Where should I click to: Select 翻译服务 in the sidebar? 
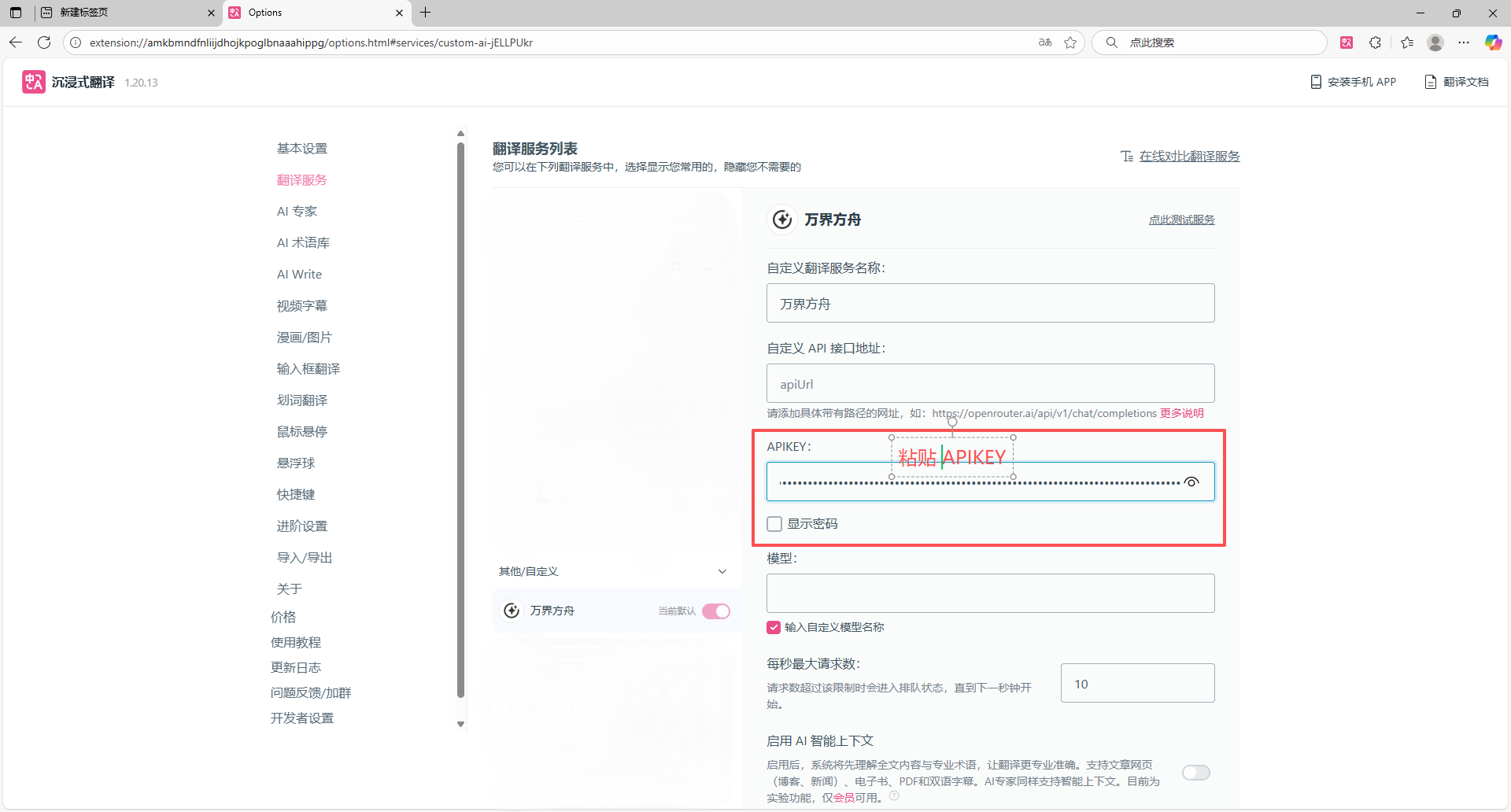(x=301, y=179)
